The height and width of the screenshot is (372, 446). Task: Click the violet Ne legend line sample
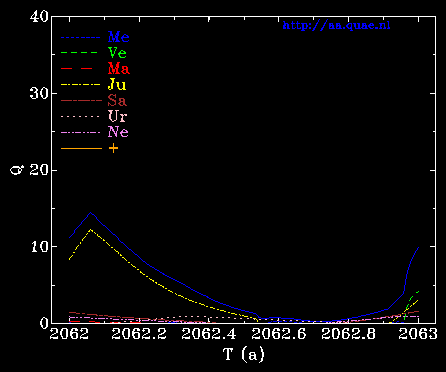pos(81,132)
